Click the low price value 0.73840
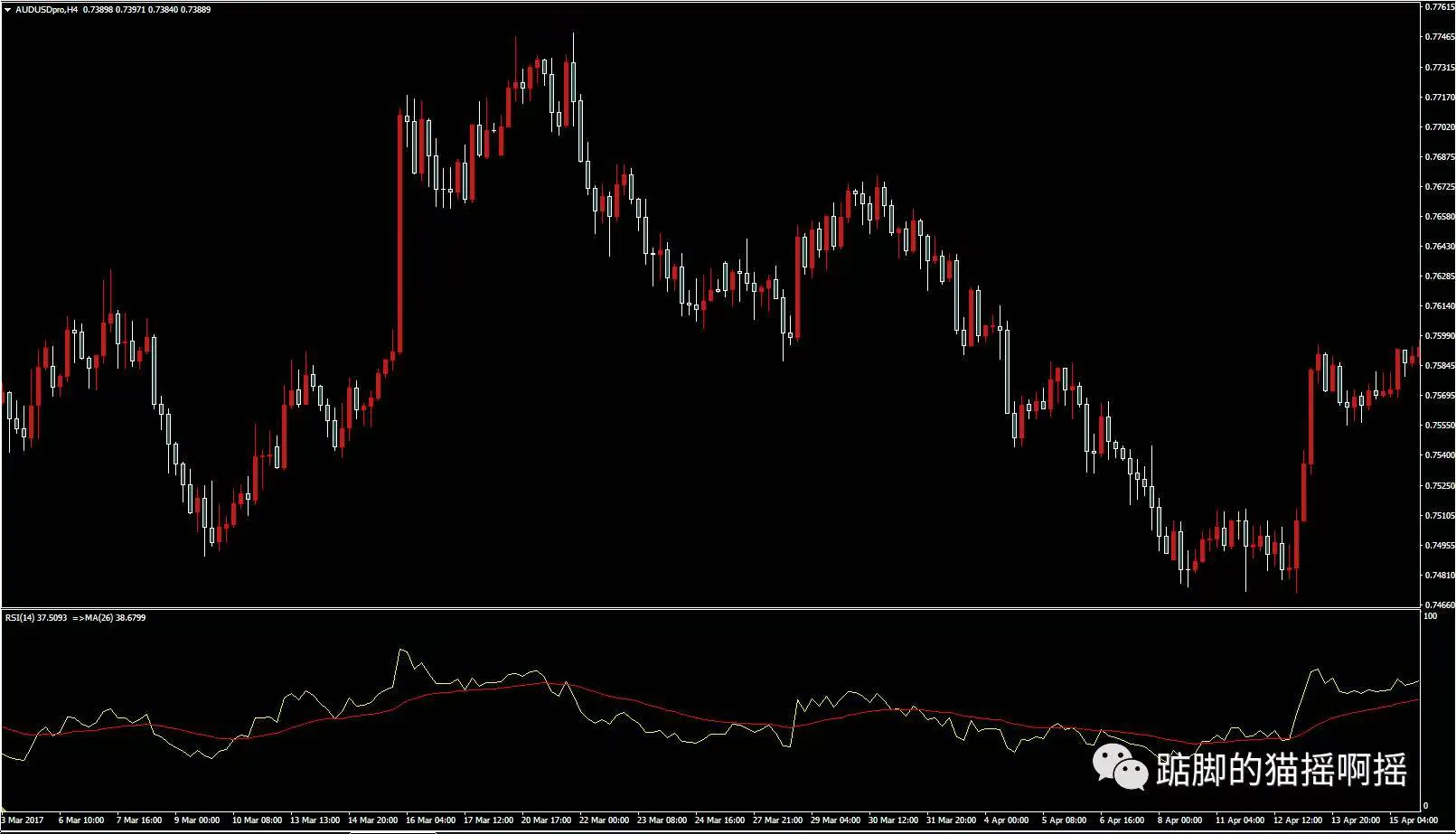The image size is (1456, 834). click(x=164, y=10)
